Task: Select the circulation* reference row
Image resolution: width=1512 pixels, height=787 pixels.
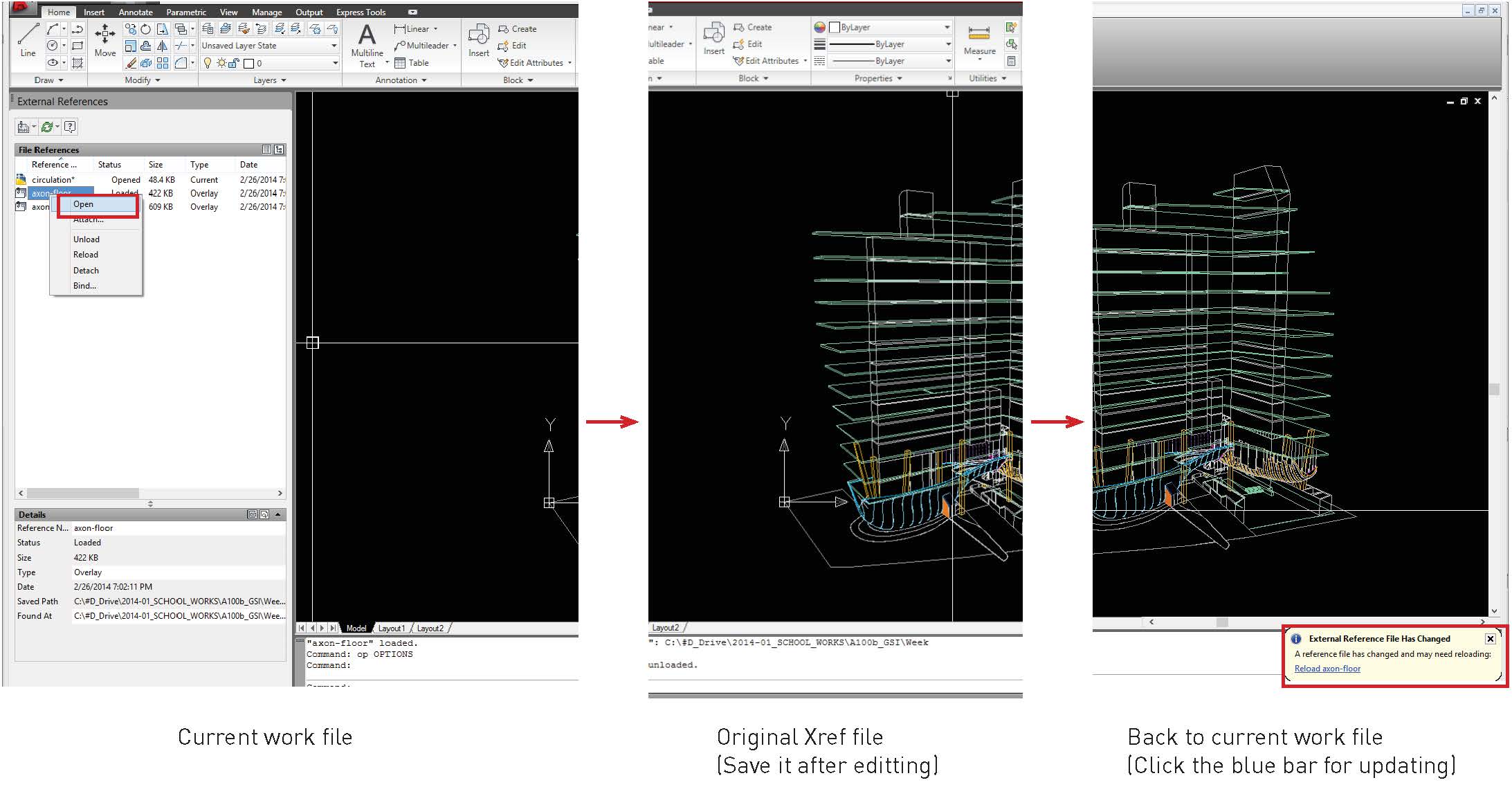Action: coord(53,180)
